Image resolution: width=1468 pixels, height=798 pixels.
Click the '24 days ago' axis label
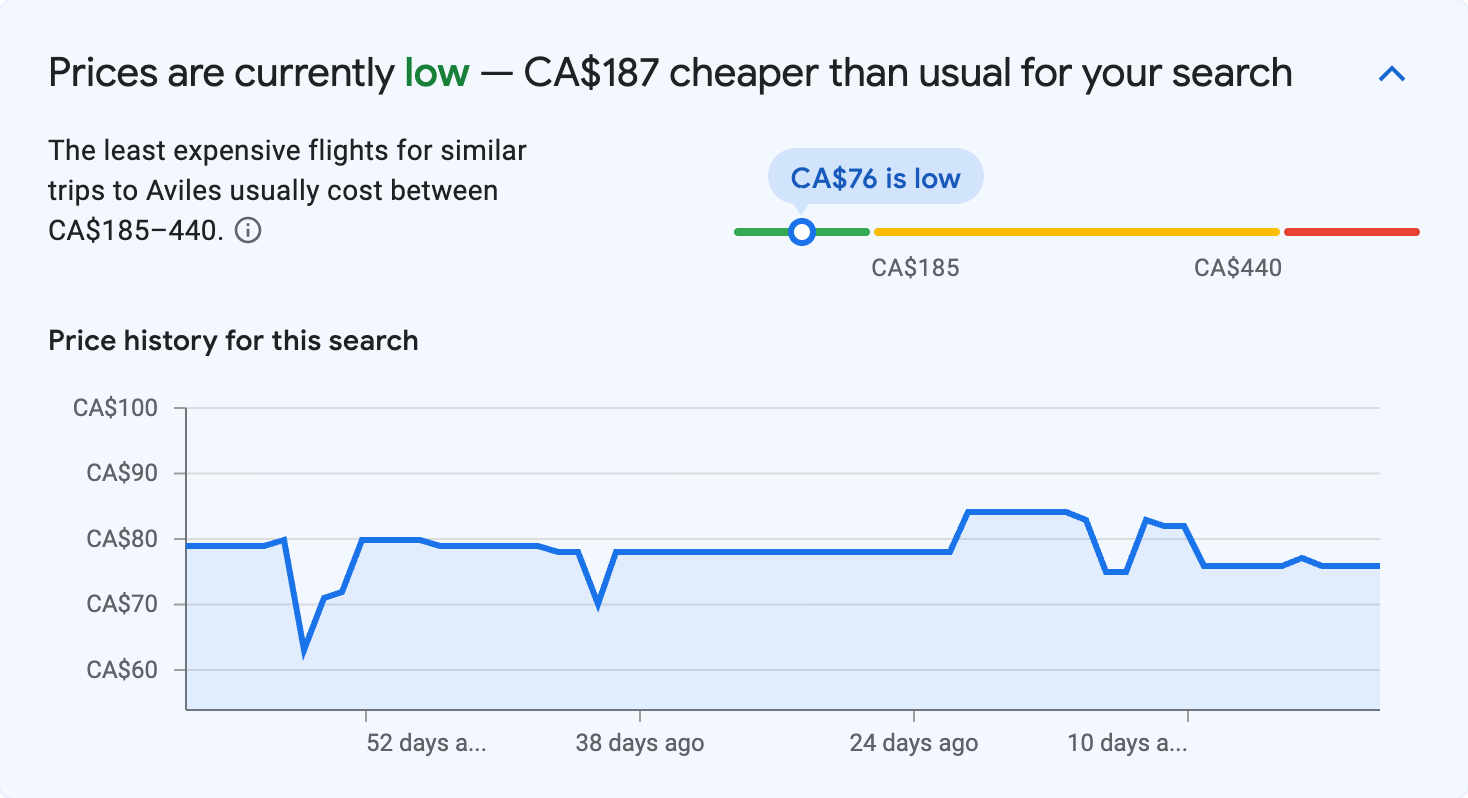[914, 744]
